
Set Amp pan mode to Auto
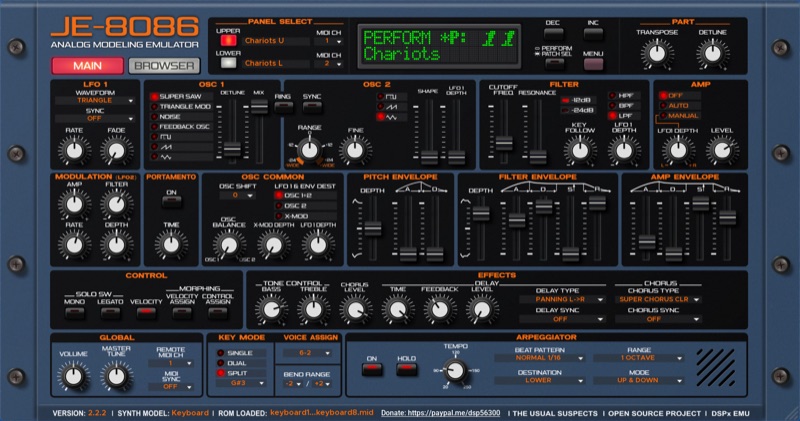click(679, 106)
